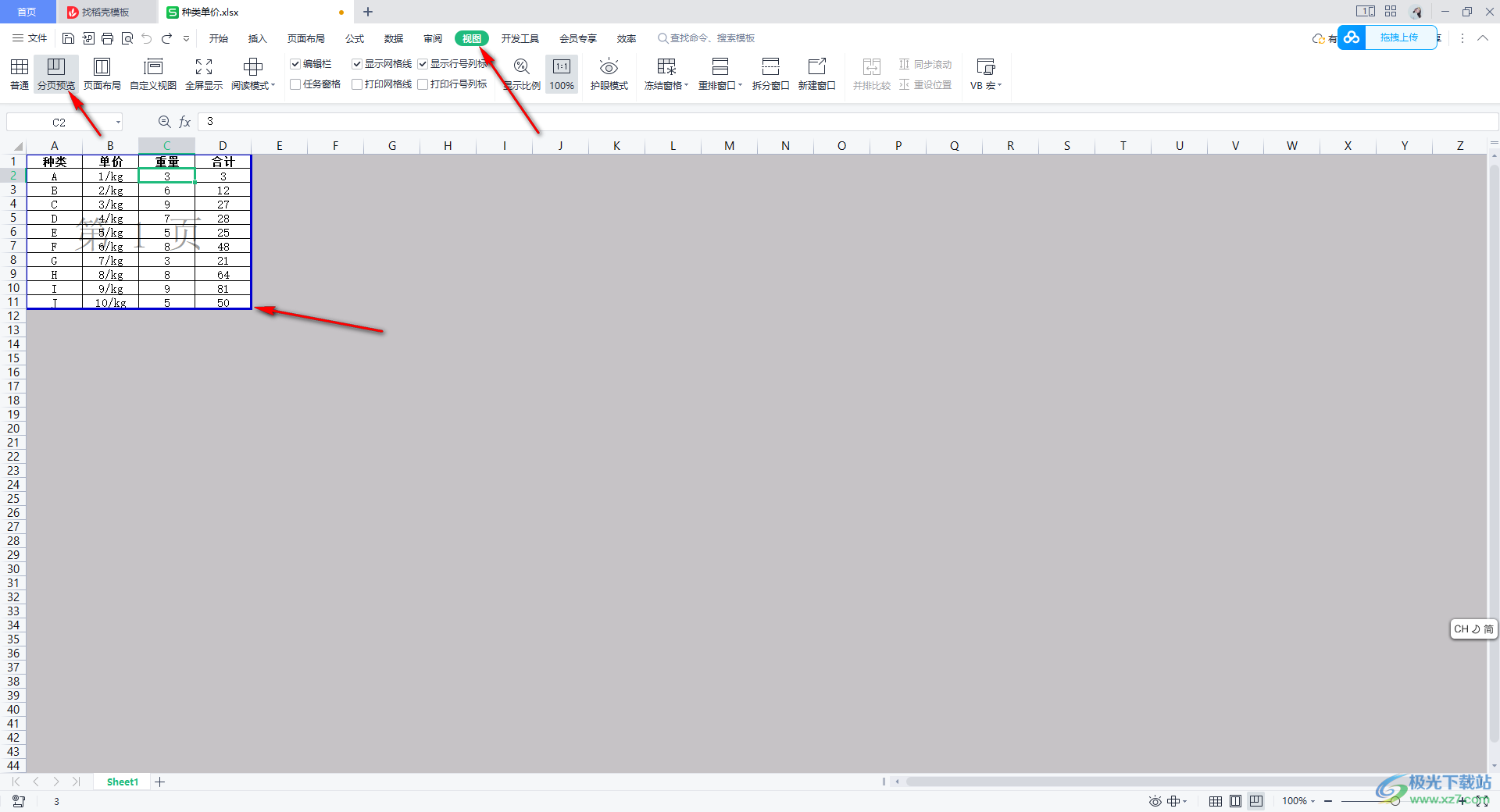Click the Print icon in quick toolbar
Image resolution: width=1500 pixels, height=812 pixels.
pyautogui.click(x=108, y=38)
